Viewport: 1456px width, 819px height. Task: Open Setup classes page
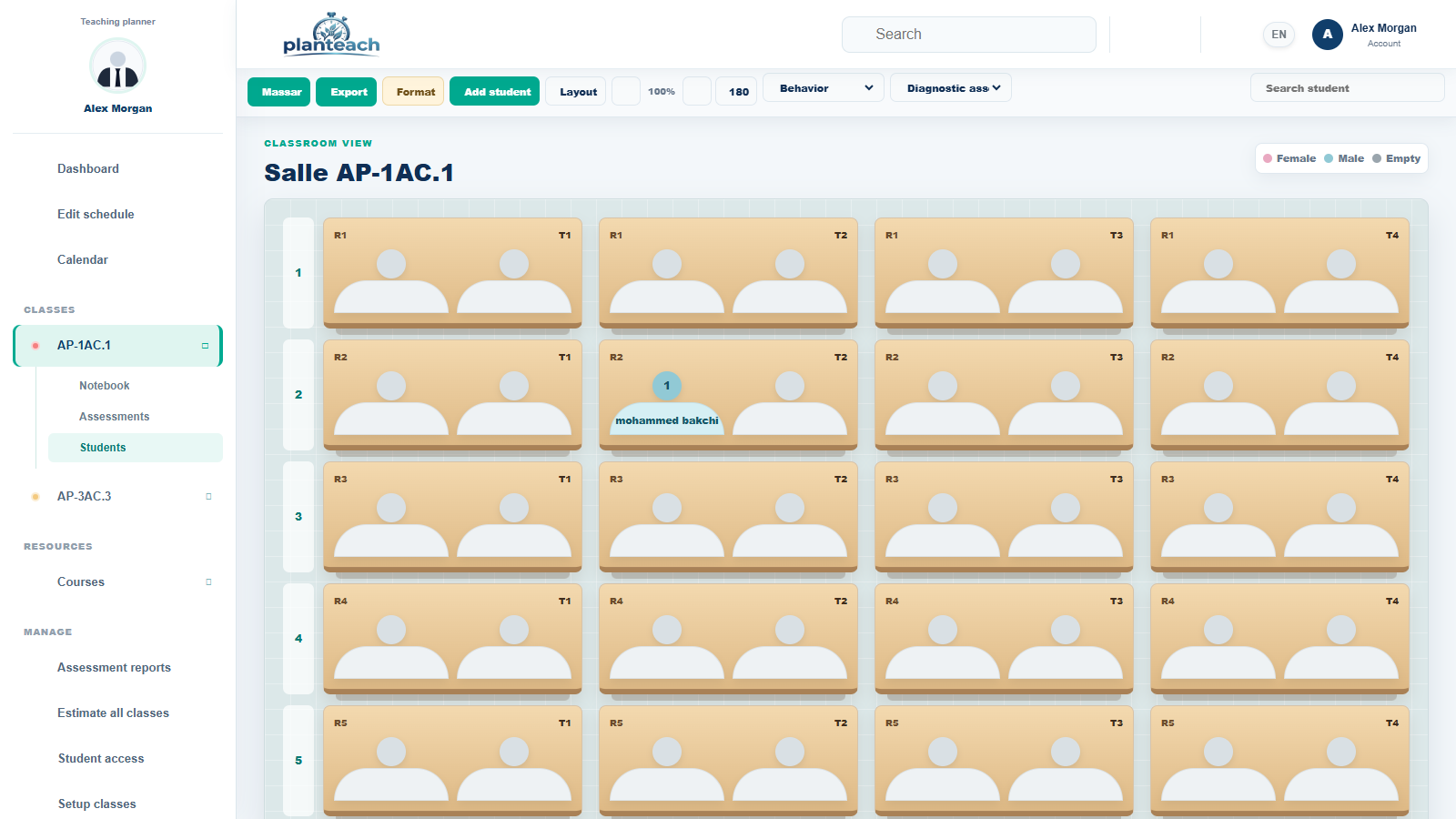point(97,804)
